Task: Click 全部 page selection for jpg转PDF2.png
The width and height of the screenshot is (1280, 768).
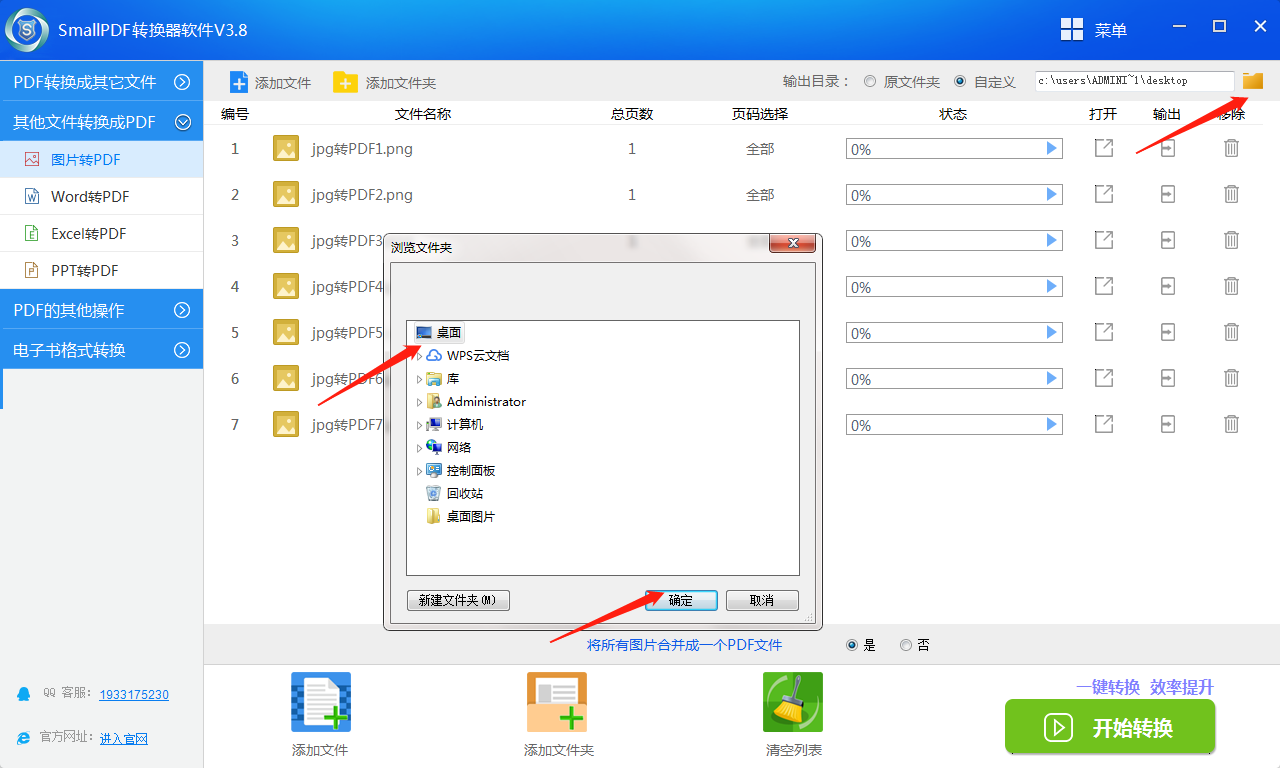Action: [x=760, y=195]
